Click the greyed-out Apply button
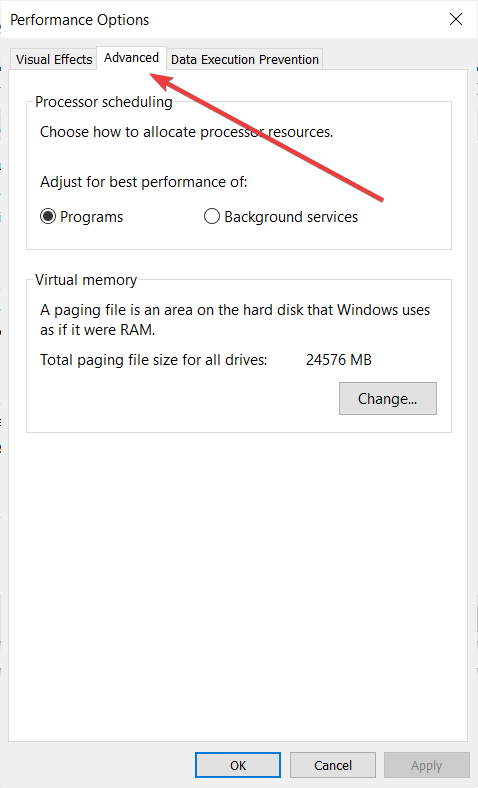Image resolution: width=478 pixels, height=788 pixels. (426, 765)
